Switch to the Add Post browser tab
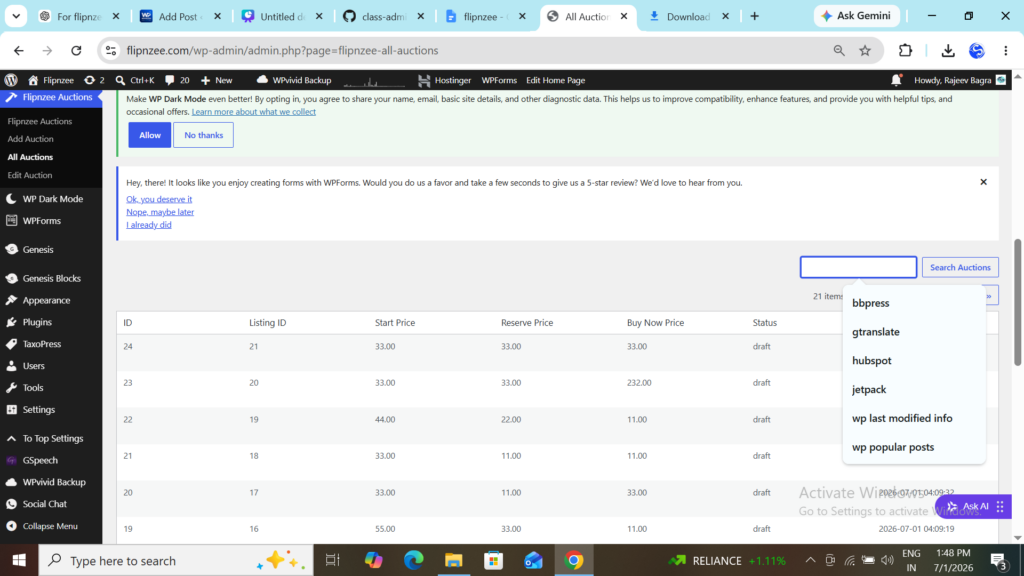 click(x=180, y=16)
